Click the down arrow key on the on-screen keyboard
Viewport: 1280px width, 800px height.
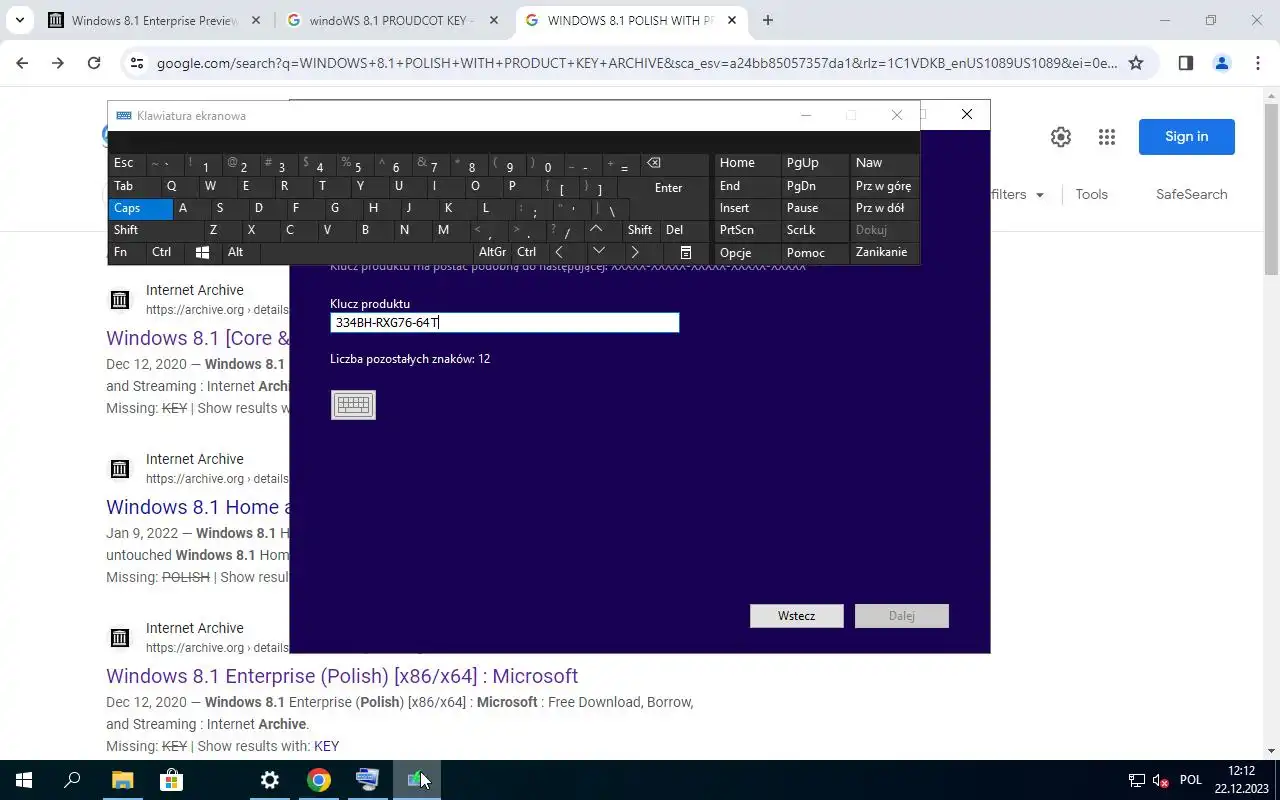point(597,252)
